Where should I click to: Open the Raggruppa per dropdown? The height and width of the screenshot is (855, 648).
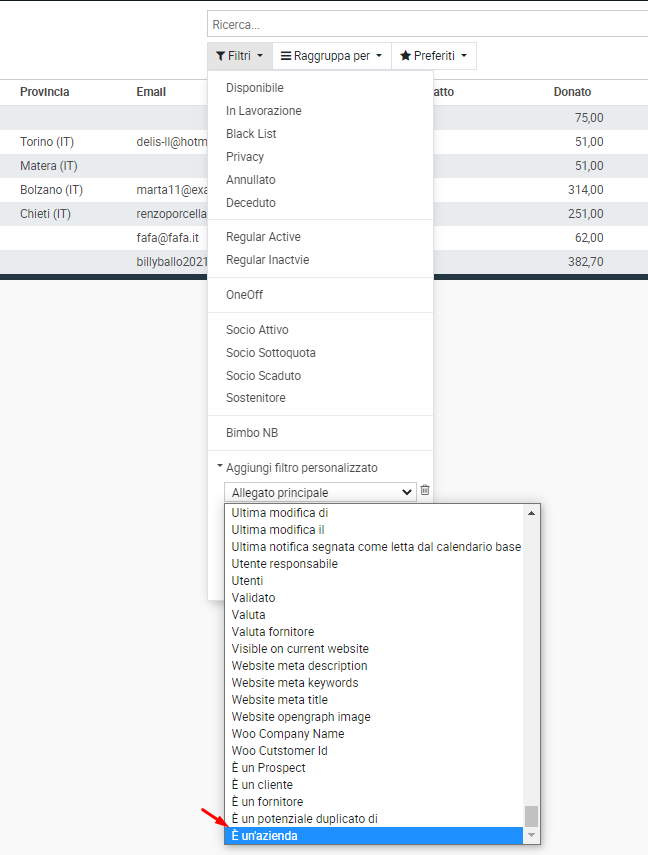point(331,56)
